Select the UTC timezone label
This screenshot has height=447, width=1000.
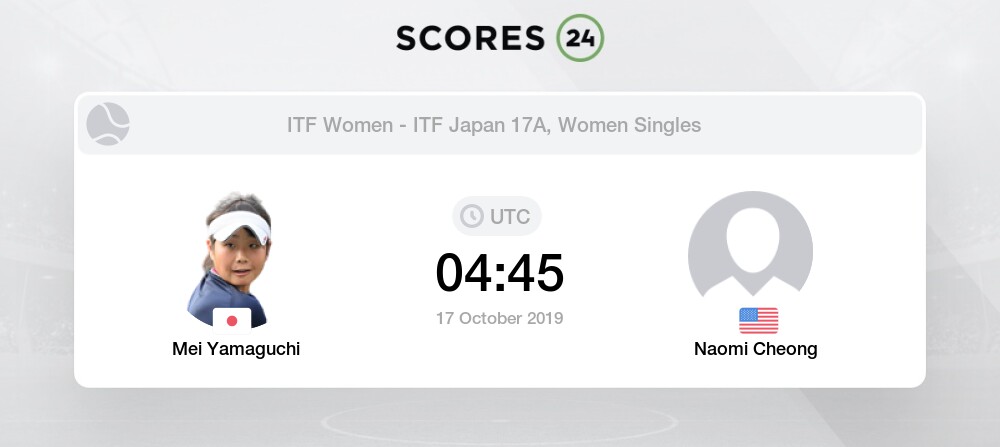tap(511, 216)
